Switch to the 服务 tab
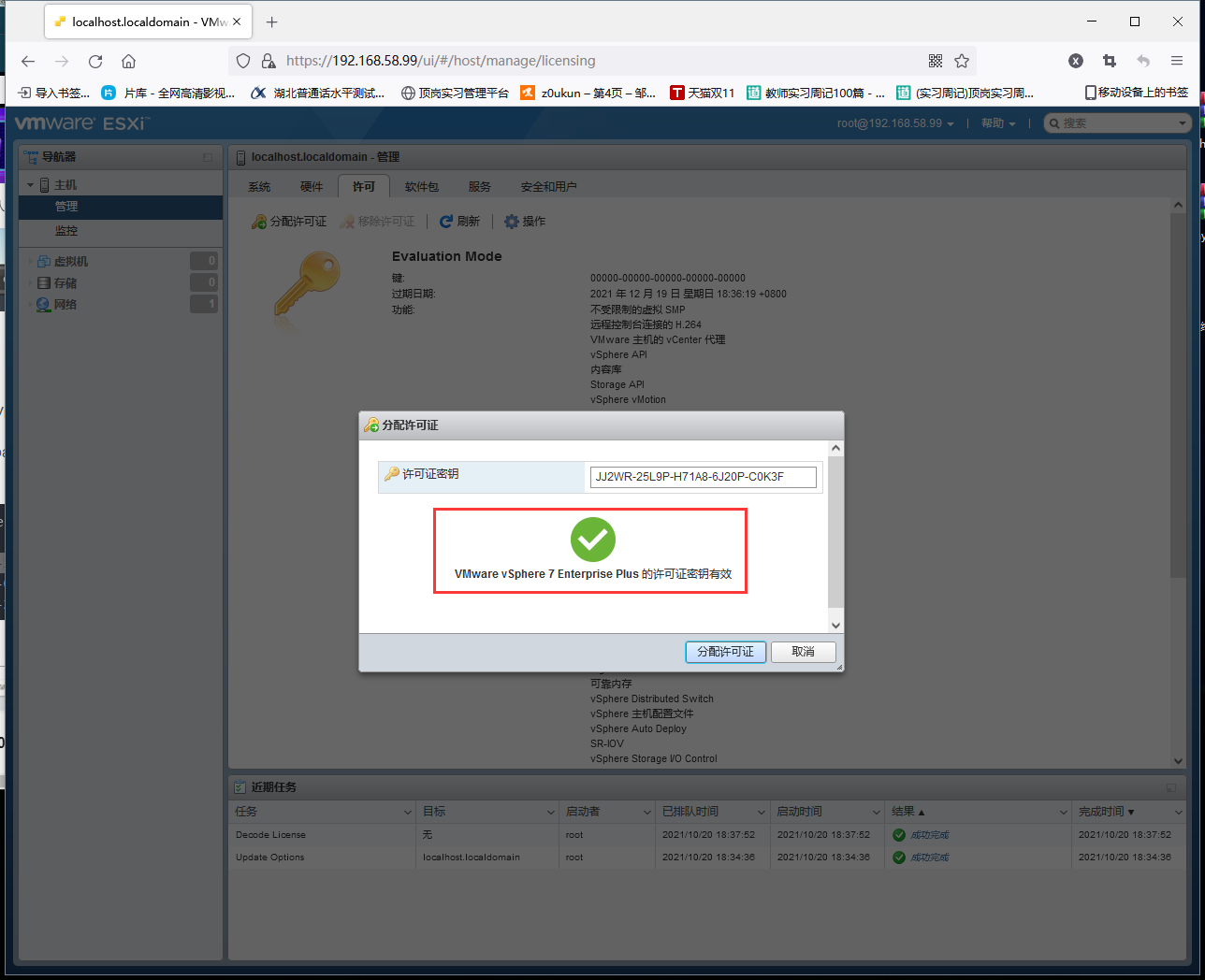Viewport: 1205px width, 980px height. (480, 187)
